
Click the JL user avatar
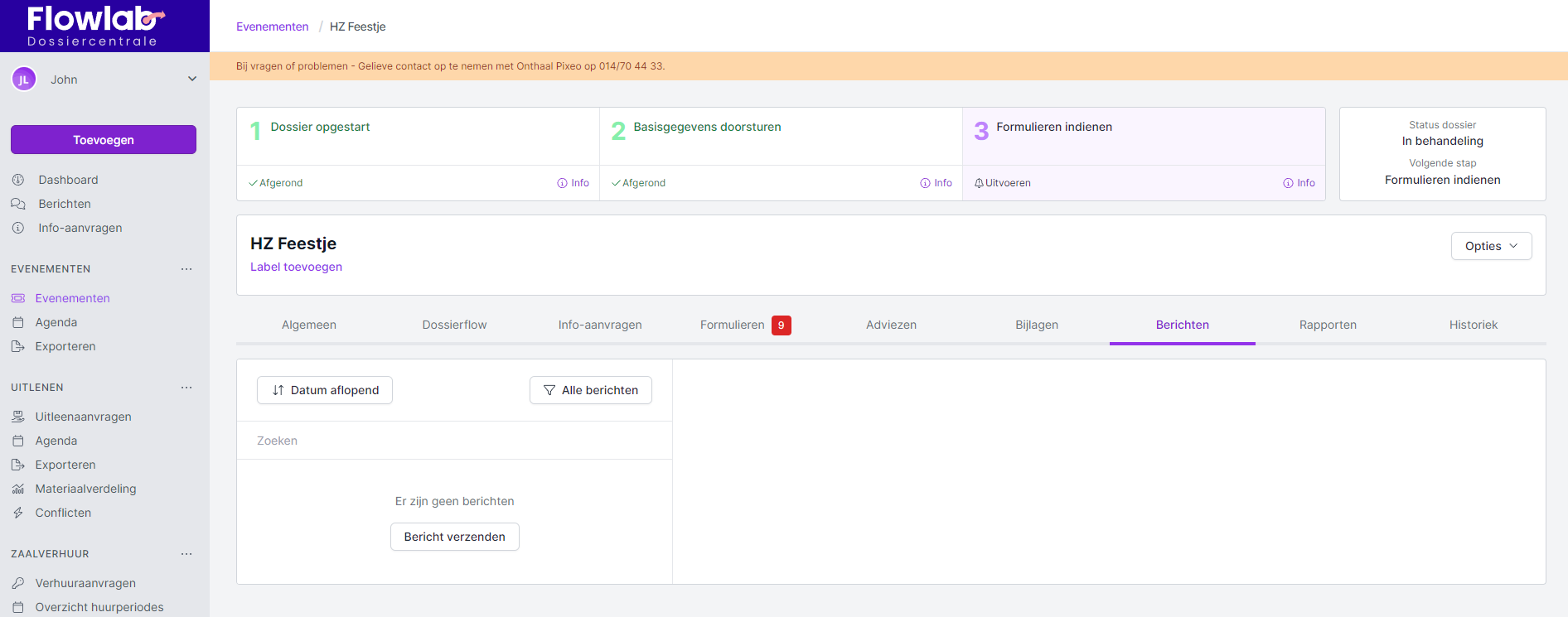point(24,80)
